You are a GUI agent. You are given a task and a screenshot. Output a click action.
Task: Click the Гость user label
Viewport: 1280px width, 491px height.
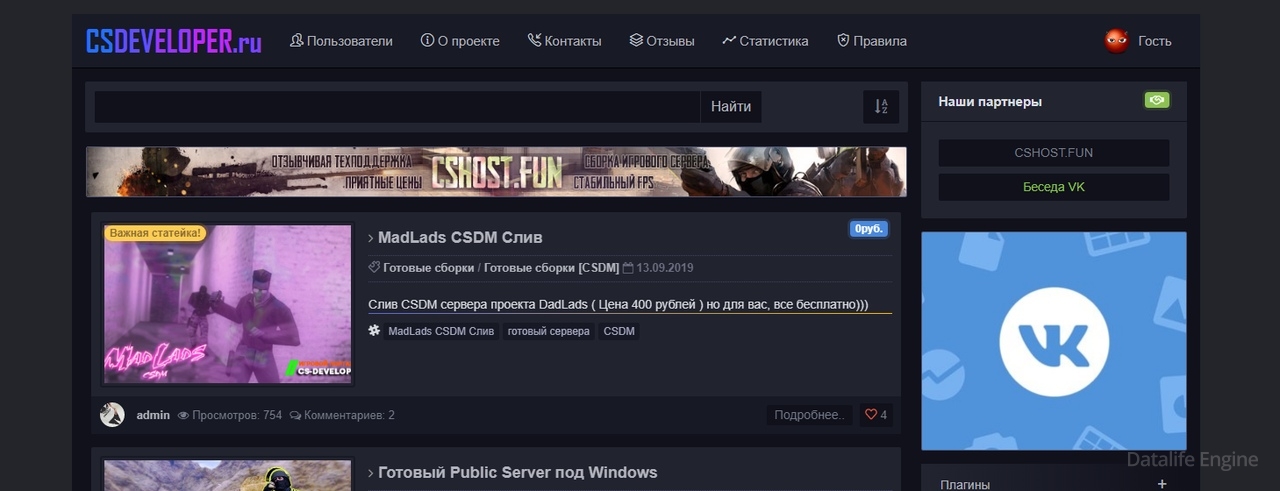click(x=1155, y=41)
